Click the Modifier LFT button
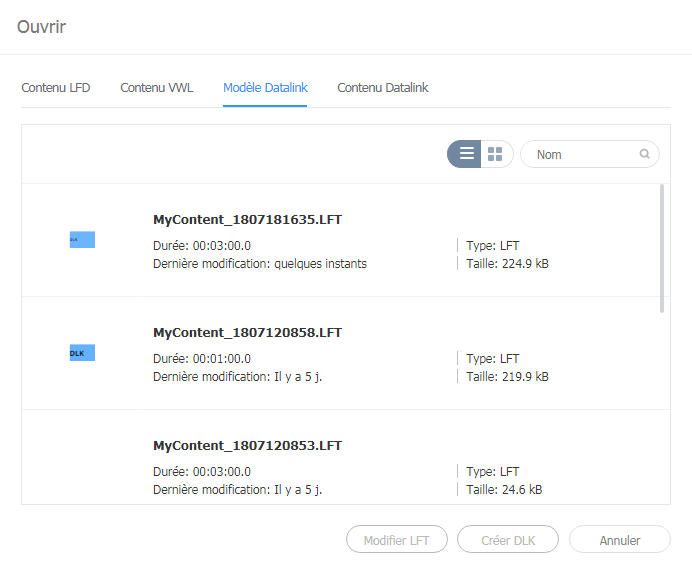 397,540
